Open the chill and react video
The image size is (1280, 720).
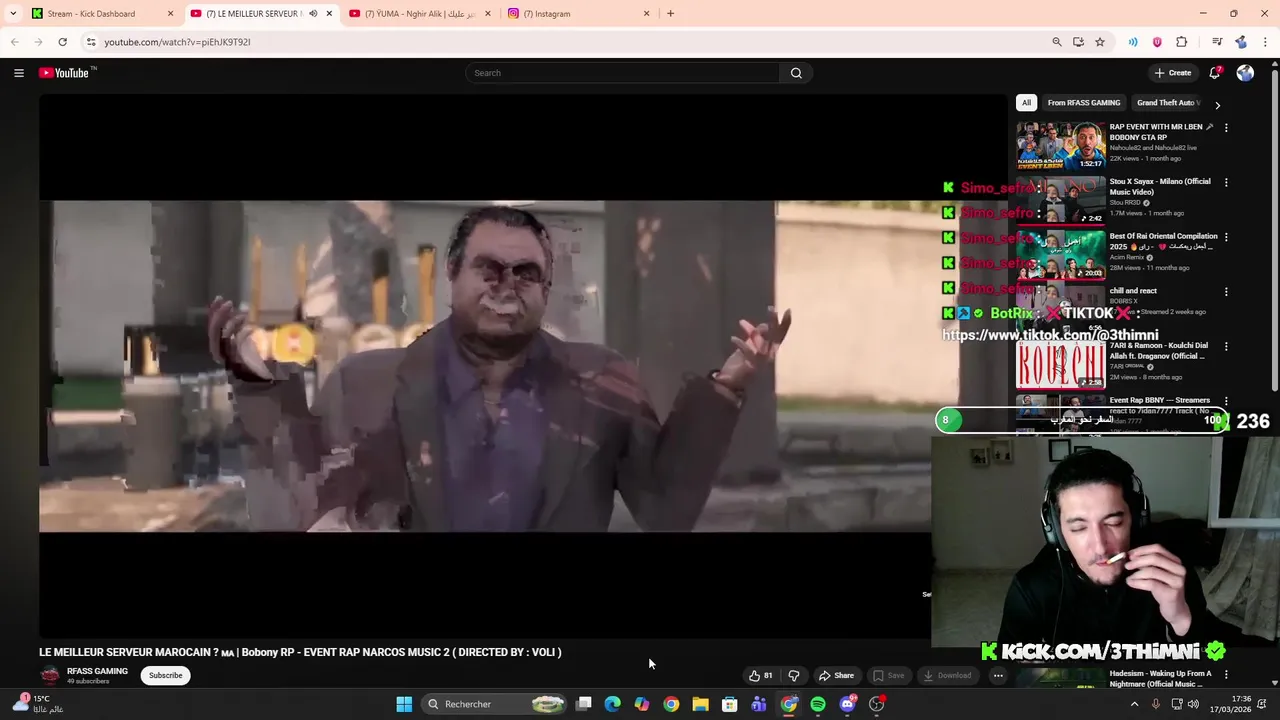click(1132, 291)
